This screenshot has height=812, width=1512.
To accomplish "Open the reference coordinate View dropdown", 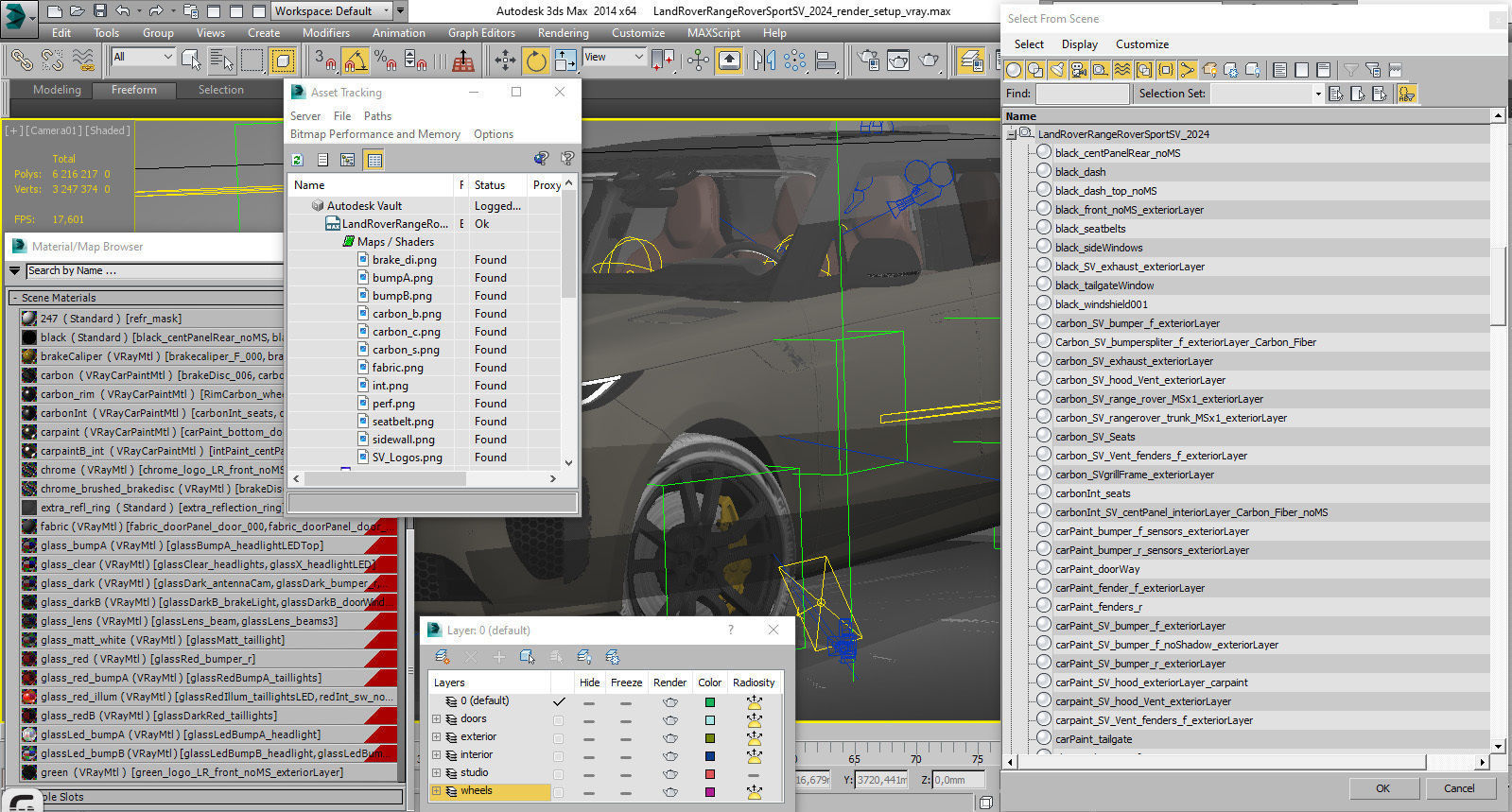I will pos(613,57).
